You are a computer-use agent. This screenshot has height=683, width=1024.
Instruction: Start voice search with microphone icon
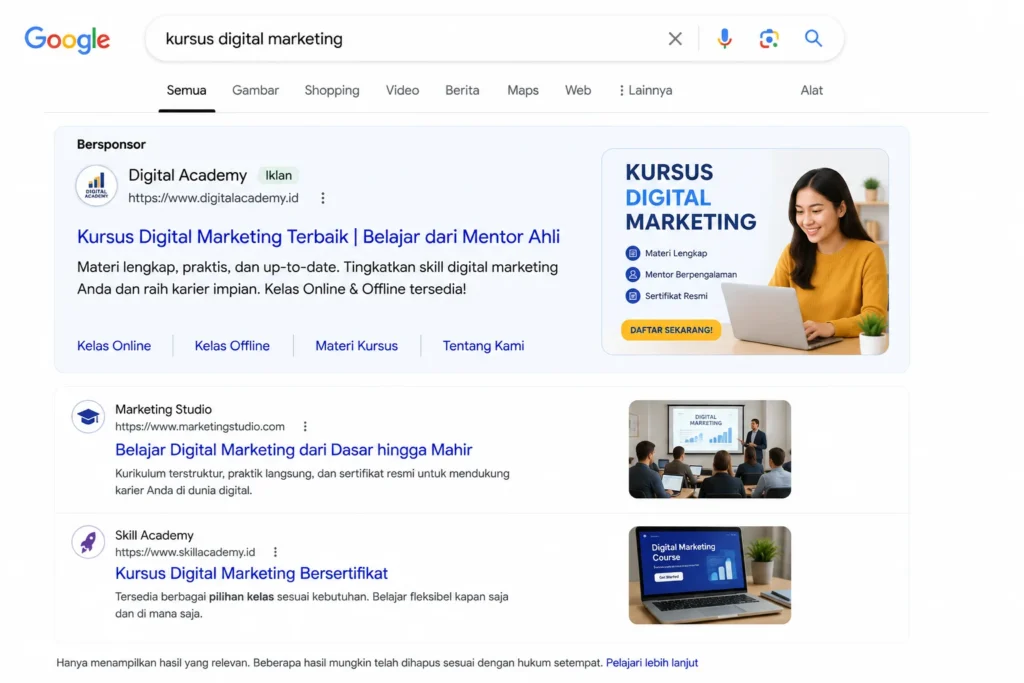(724, 39)
